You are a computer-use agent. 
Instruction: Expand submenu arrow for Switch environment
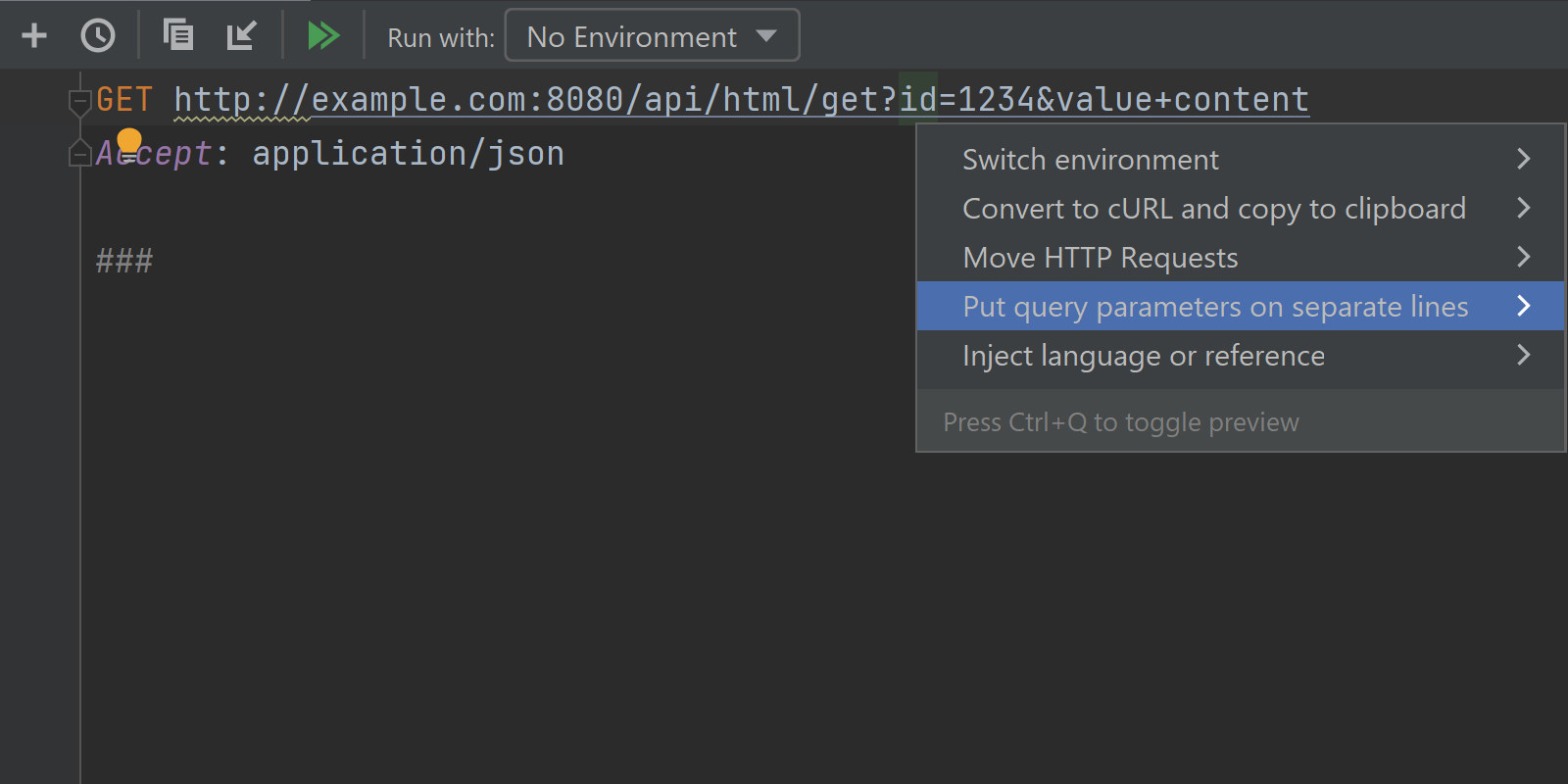coord(1523,159)
